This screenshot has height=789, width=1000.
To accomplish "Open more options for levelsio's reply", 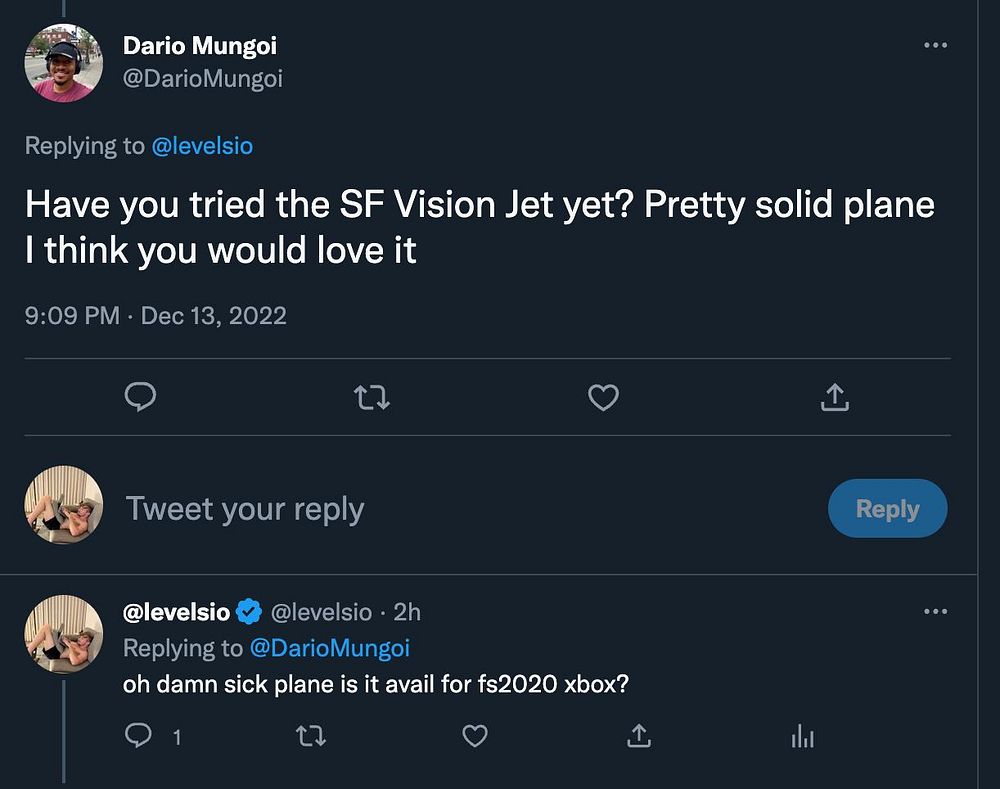I will (935, 611).
